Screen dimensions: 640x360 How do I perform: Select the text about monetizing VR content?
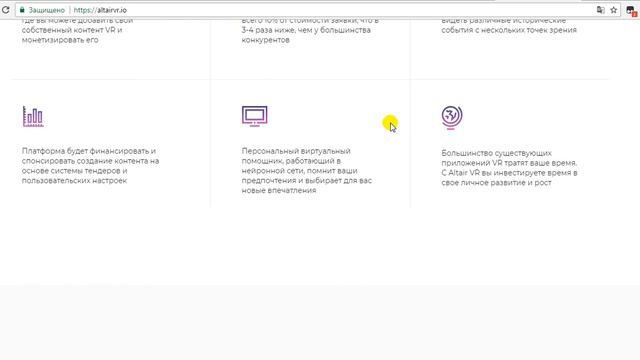(78, 30)
